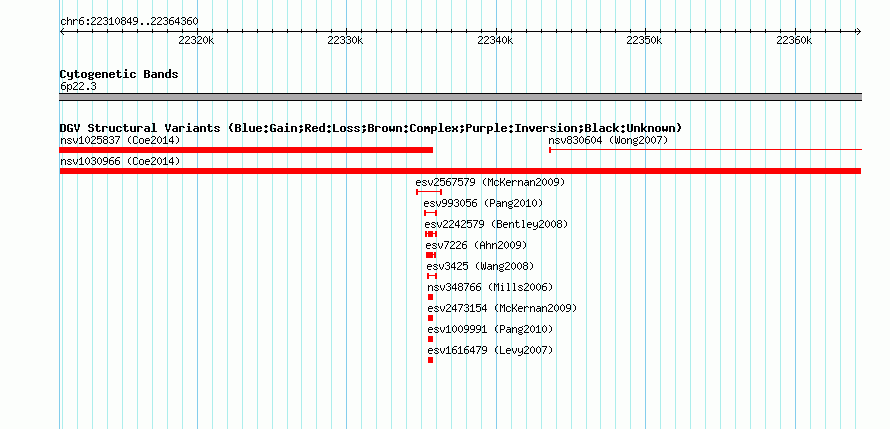Open esv3425 (Wang2008) variant label

pyautogui.click(x=480, y=266)
